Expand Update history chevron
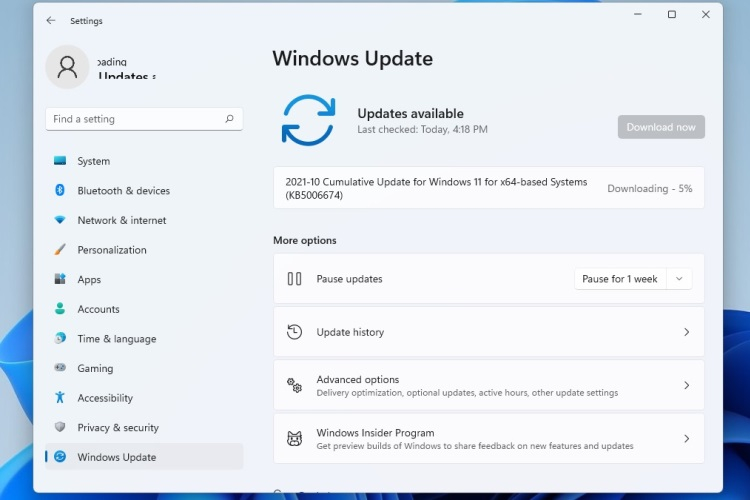This screenshot has width=750, height=500. click(x=686, y=332)
